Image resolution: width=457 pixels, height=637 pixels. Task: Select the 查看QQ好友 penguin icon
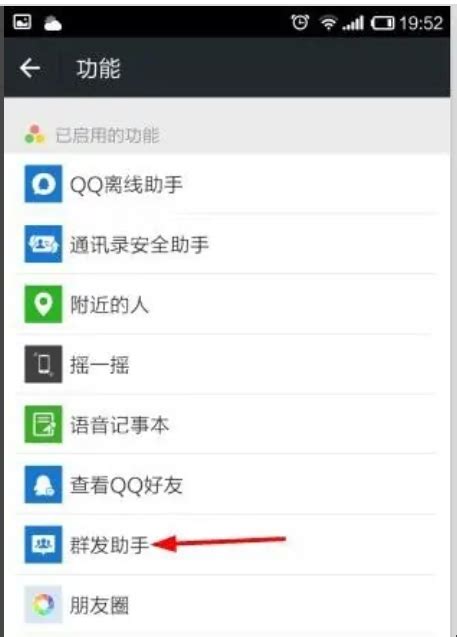(43, 484)
